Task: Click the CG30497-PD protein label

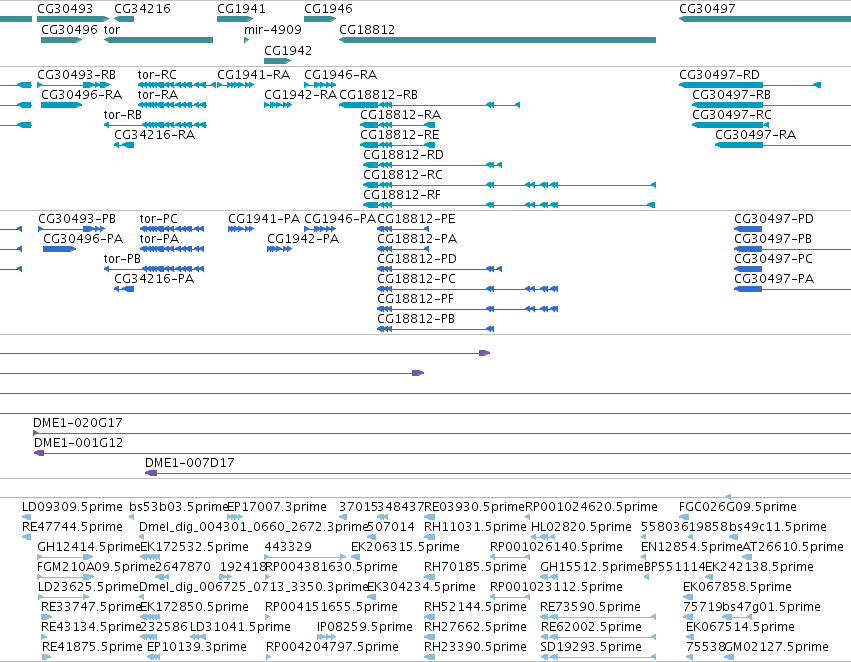Action: coord(774,219)
